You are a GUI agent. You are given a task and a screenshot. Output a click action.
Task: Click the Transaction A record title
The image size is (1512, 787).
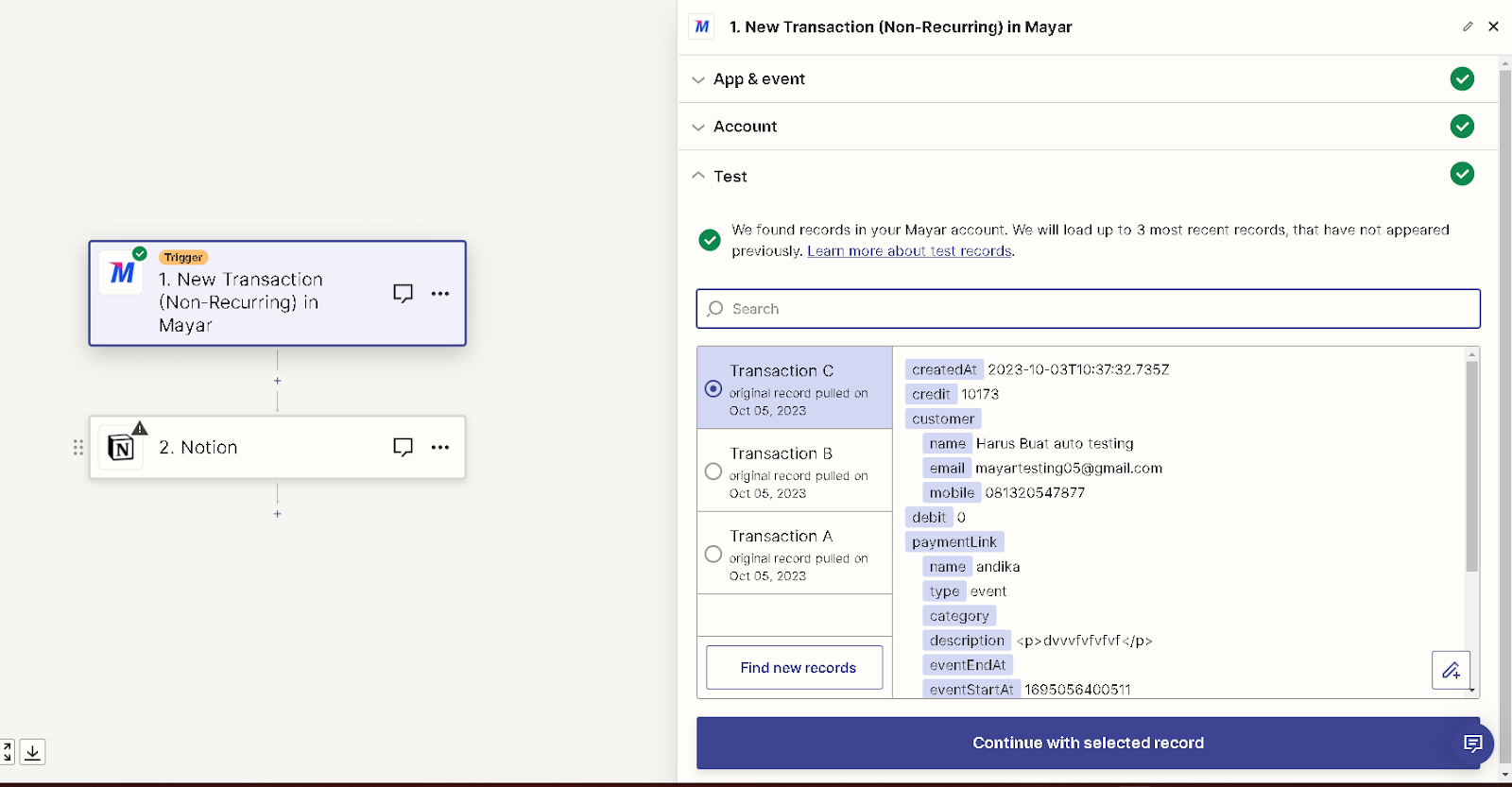tap(781, 537)
